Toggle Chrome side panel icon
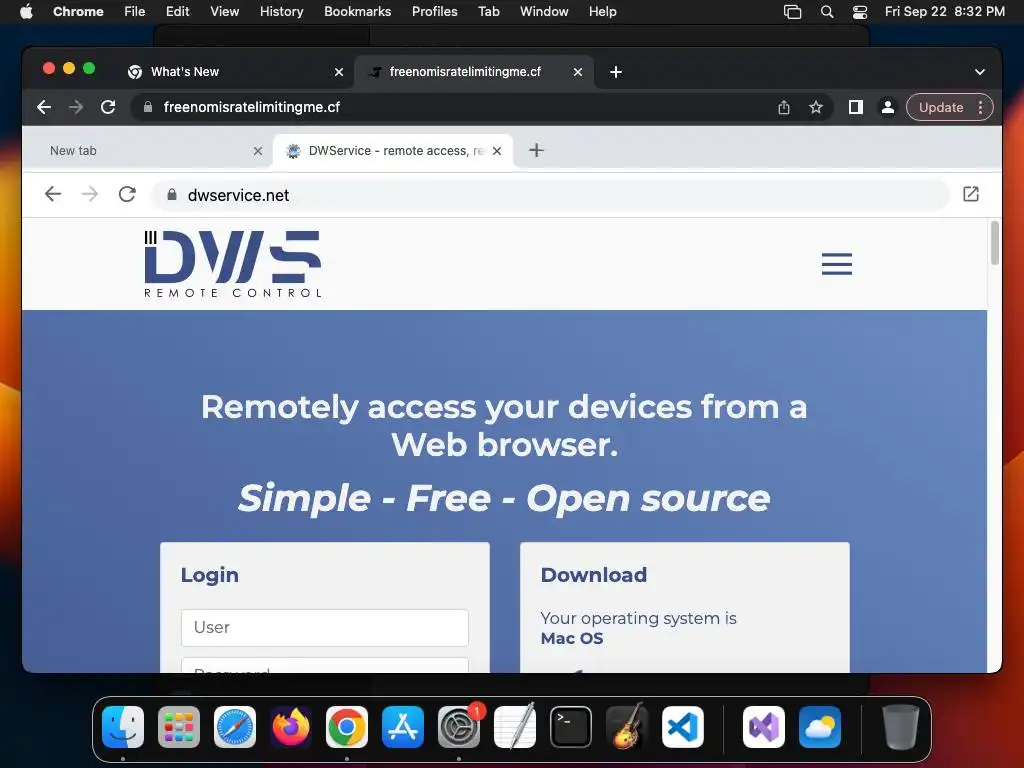 point(856,107)
